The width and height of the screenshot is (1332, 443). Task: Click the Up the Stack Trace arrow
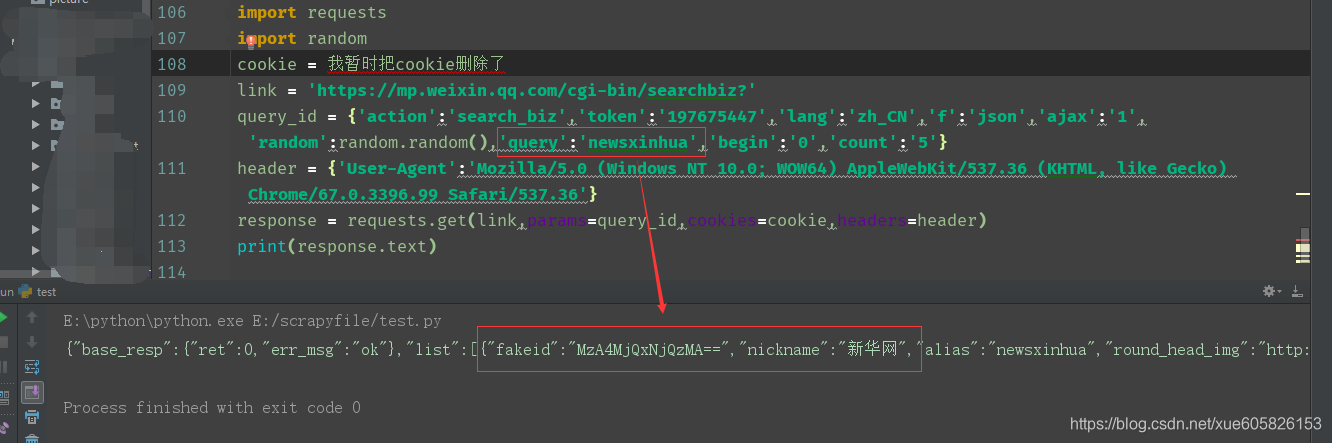[x=32, y=318]
